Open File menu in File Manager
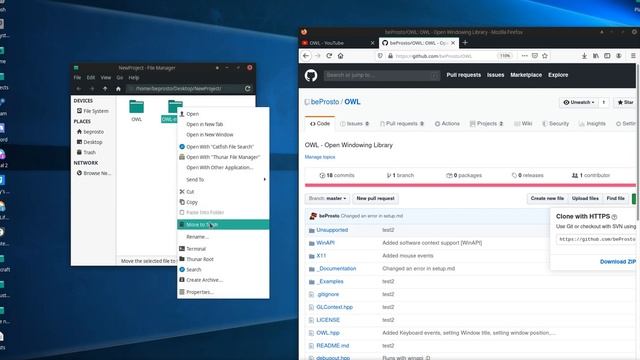 pos(77,78)
